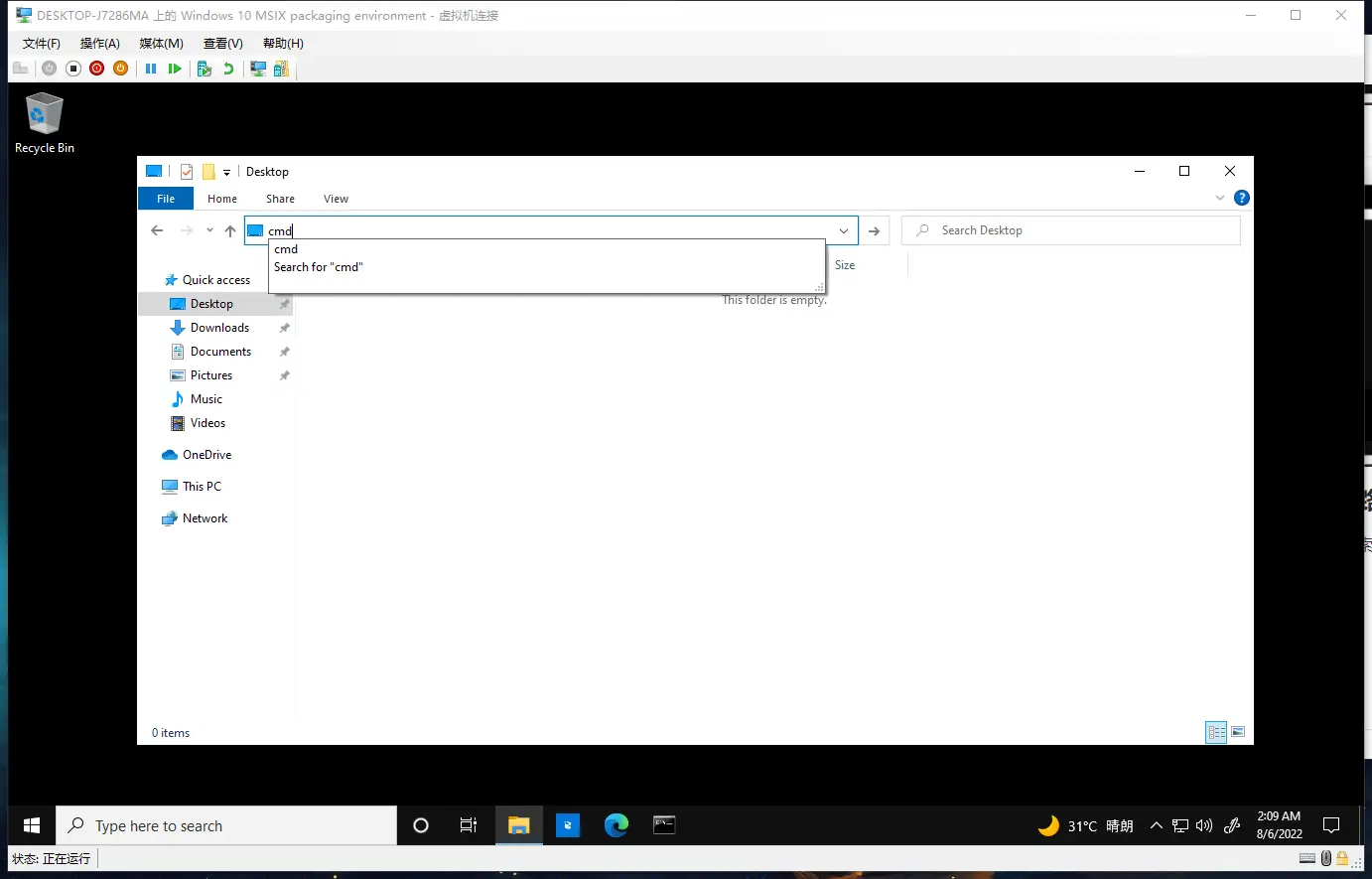Viewport: 1372px width, 879px height.
Task: Choose Search for "cmd" suggestion
Action: pos(319,267)
